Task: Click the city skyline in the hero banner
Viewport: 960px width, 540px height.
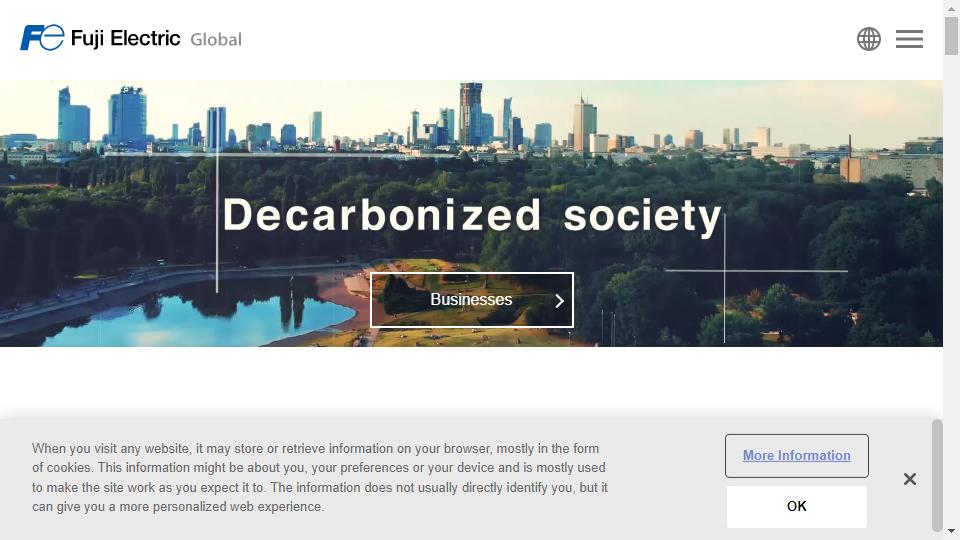Action: click(x=470, y=120)
